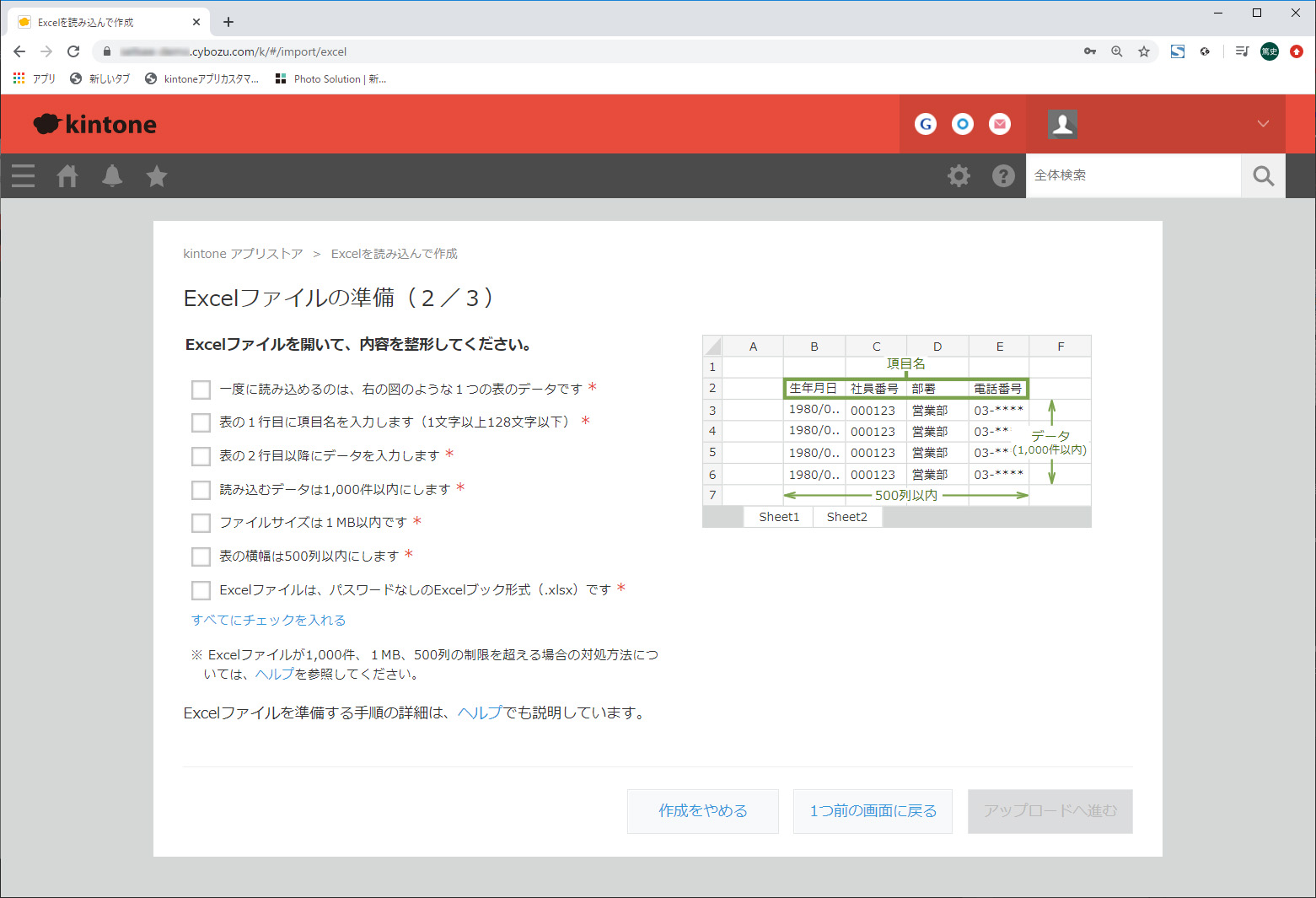Bookmark this page with star icon
Image resolution: width=1316 pixels, height=898 pixels.
click(1144, 51)
